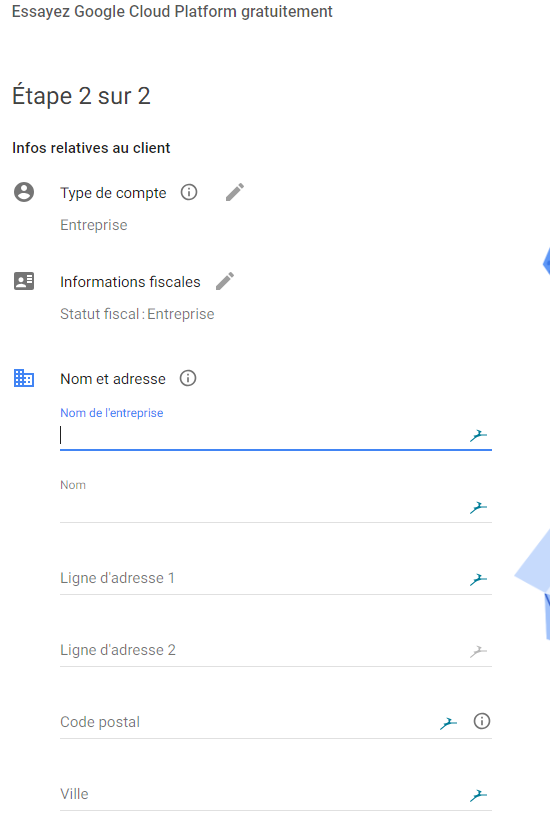Show info tooltip for Nom et adresse
The width and height of the screenshot is (550, 827).
click(x=188, y=378)
